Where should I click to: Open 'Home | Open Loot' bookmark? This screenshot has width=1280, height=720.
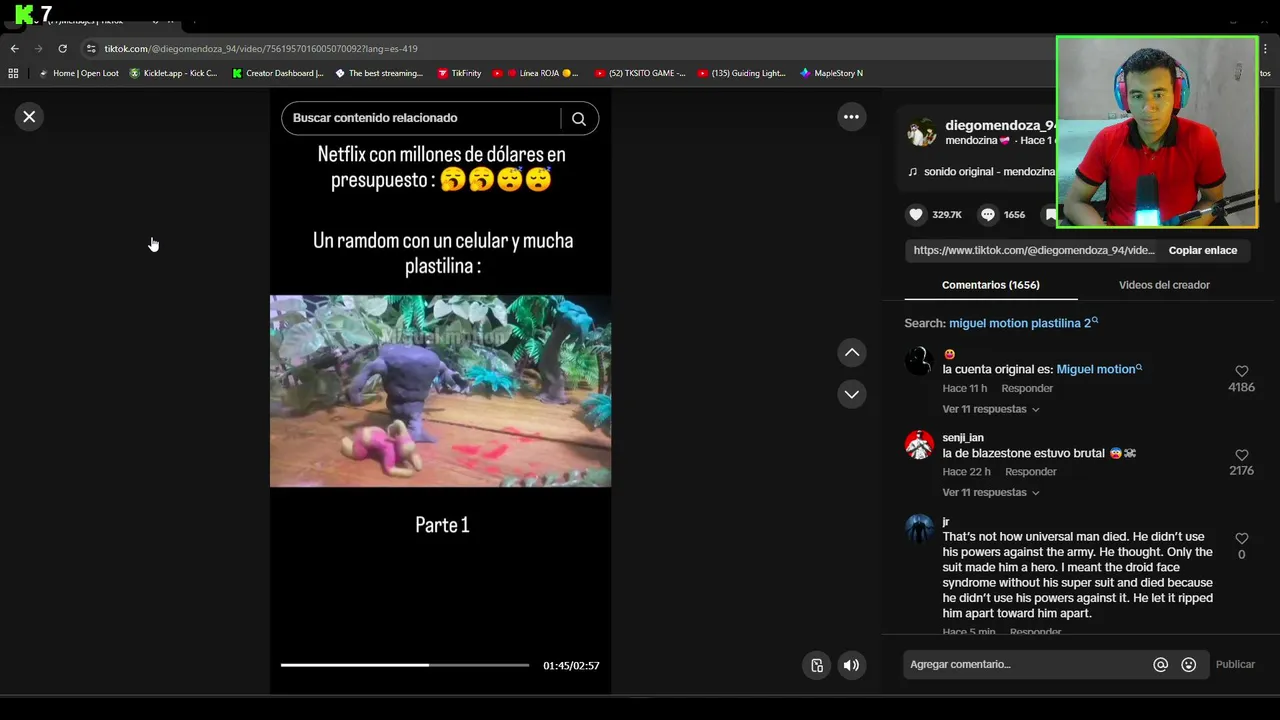click(x=78, y=73)
